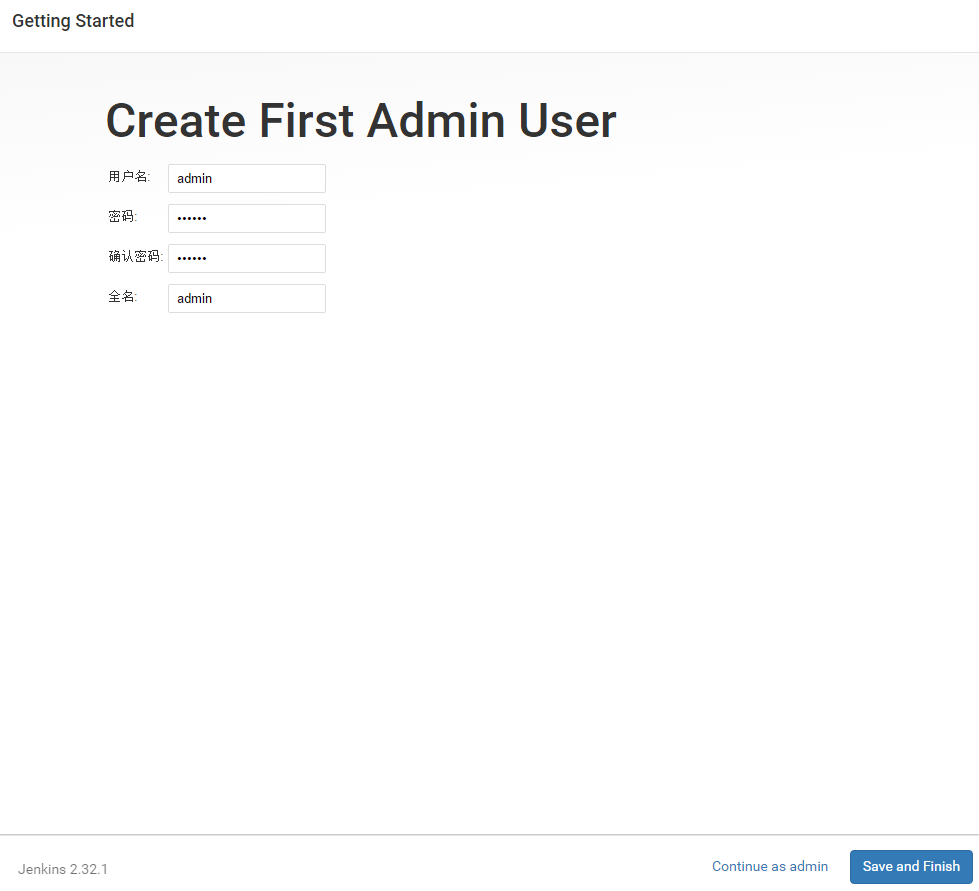Click the Create First Admin User heading
The height and width of the screenshot is (891, 979).
(x=361, y=121)
